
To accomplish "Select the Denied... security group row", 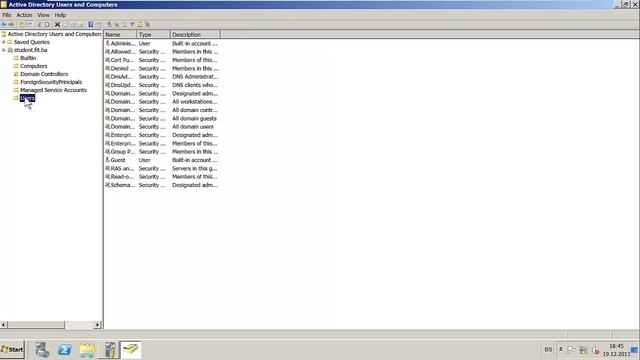I will [x=162, y=69].
